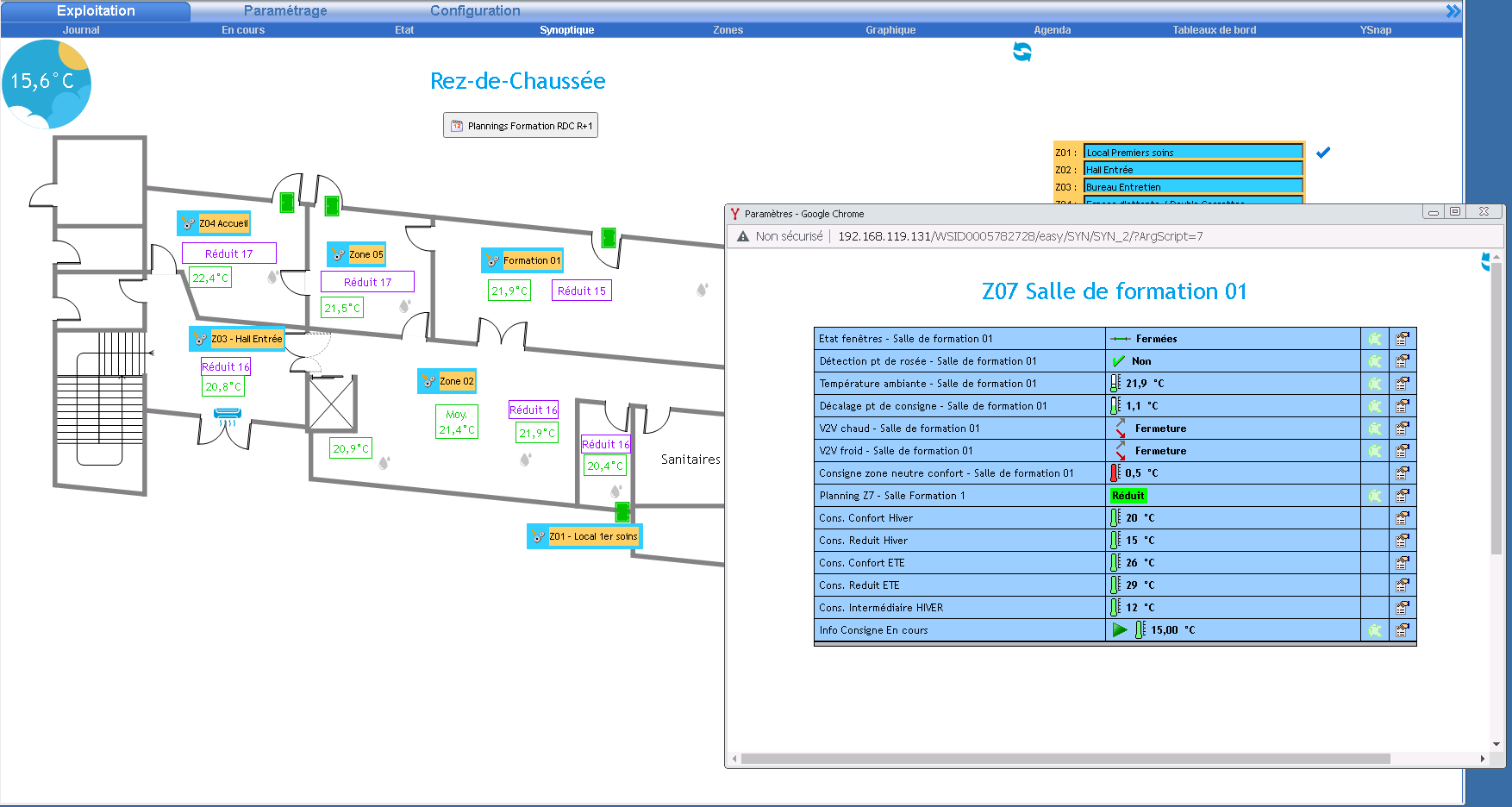Click the air conditioner icon below Hall Entrée
The width and height of the screenshot is (1512, 807).
coord(228,417)
